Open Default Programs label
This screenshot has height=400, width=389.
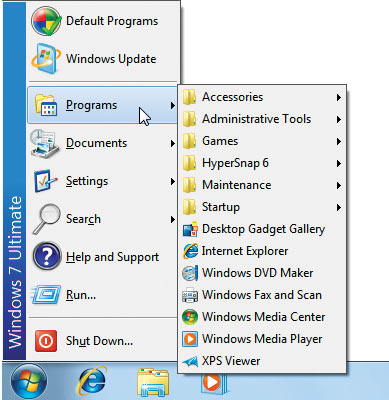(112, 21)
